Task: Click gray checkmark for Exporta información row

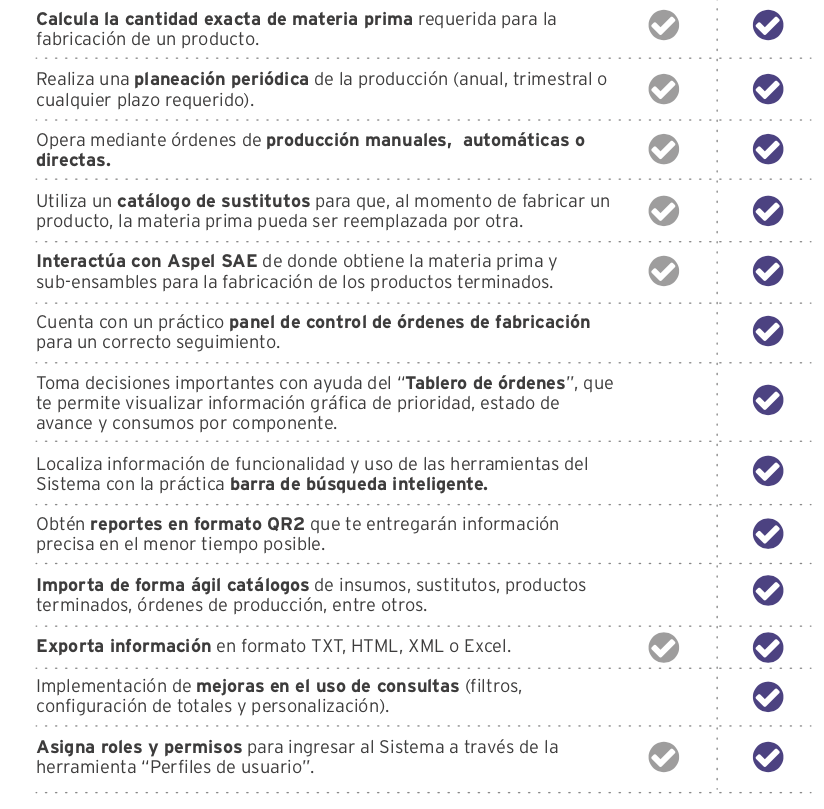Action: point(663,648)
